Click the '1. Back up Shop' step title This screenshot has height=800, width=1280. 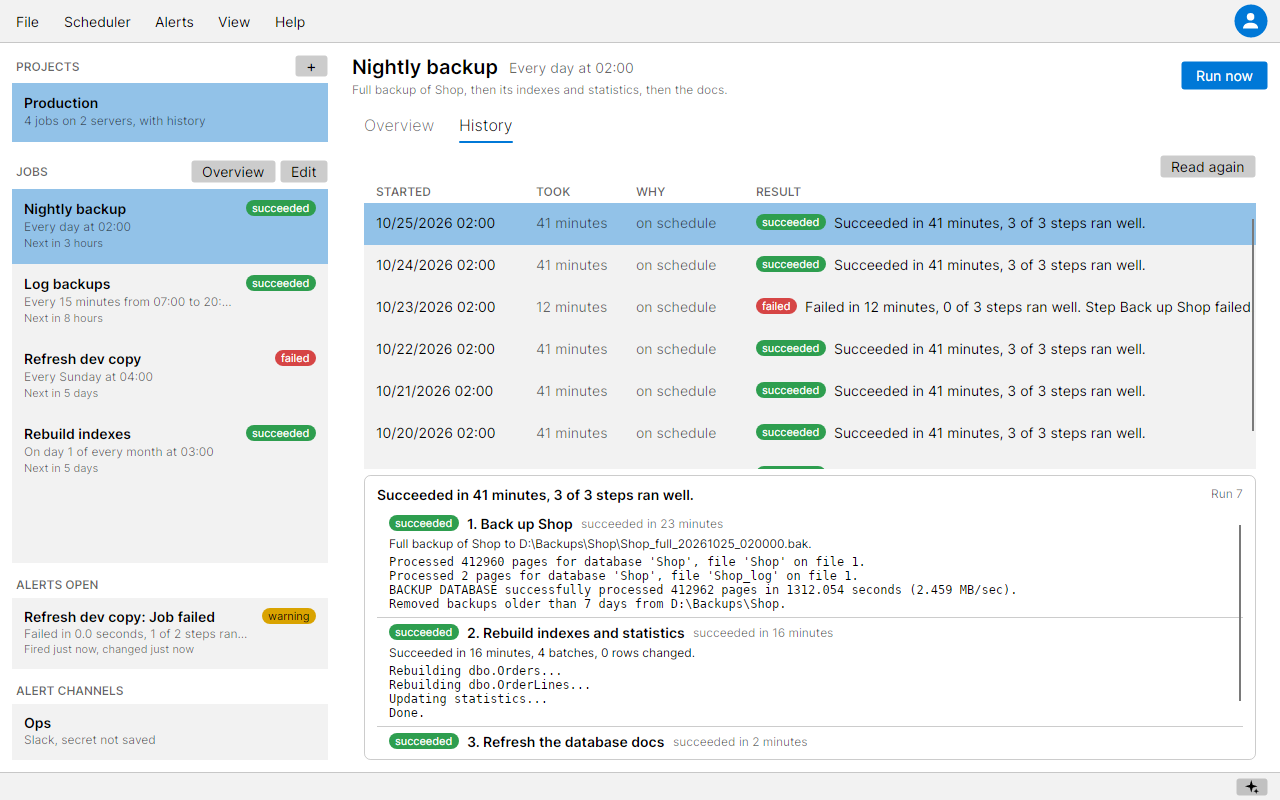(520, 524)
